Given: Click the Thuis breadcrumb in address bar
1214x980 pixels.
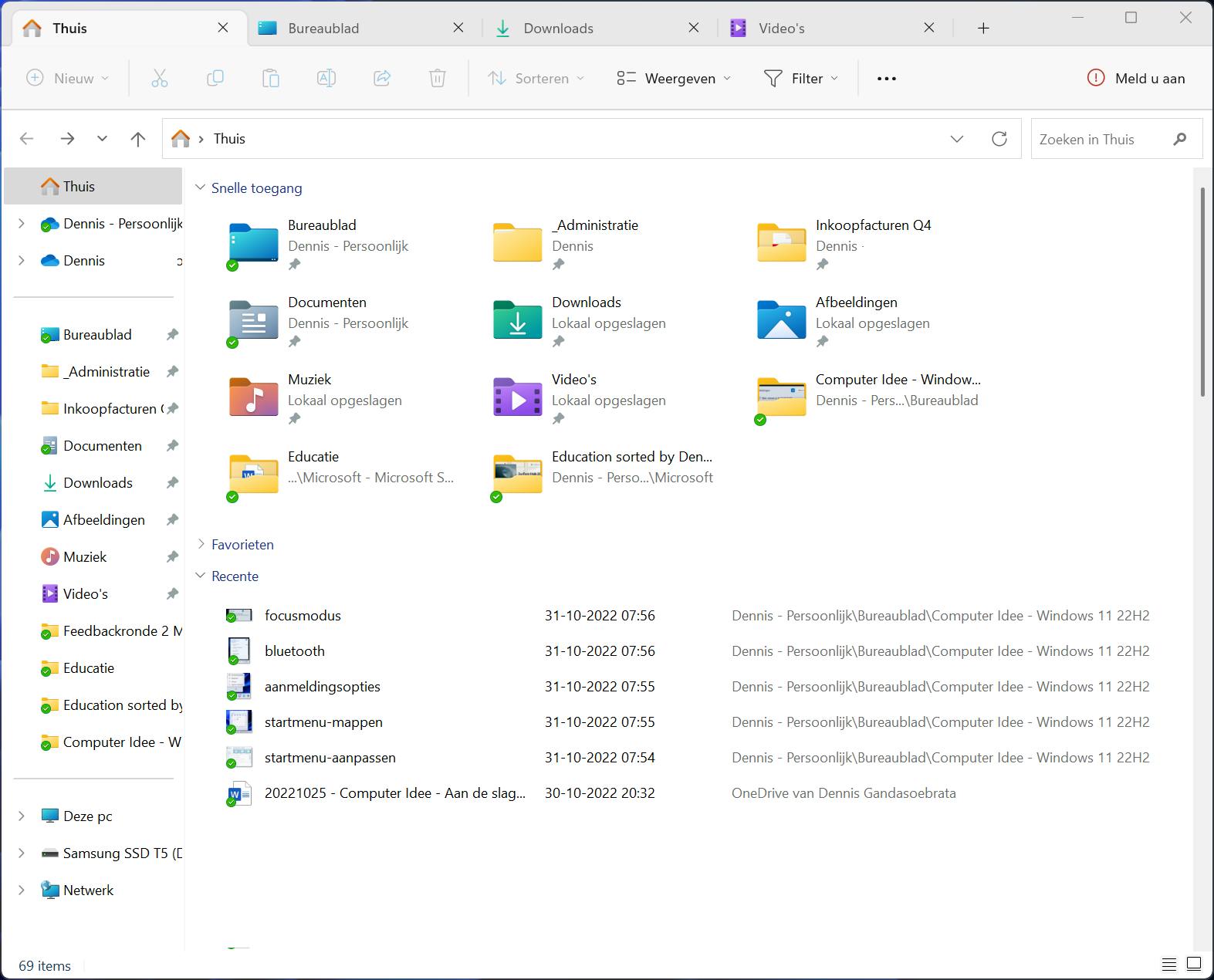Looking at the screenshot, I should (x=229, y=139).
